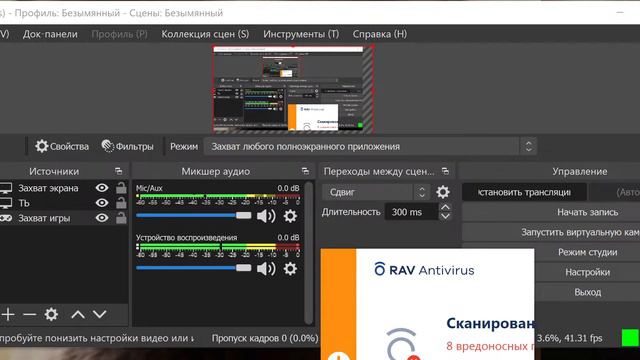
Task: Click the monitor icon of the Ть source
Action: [x=6, y=203]
